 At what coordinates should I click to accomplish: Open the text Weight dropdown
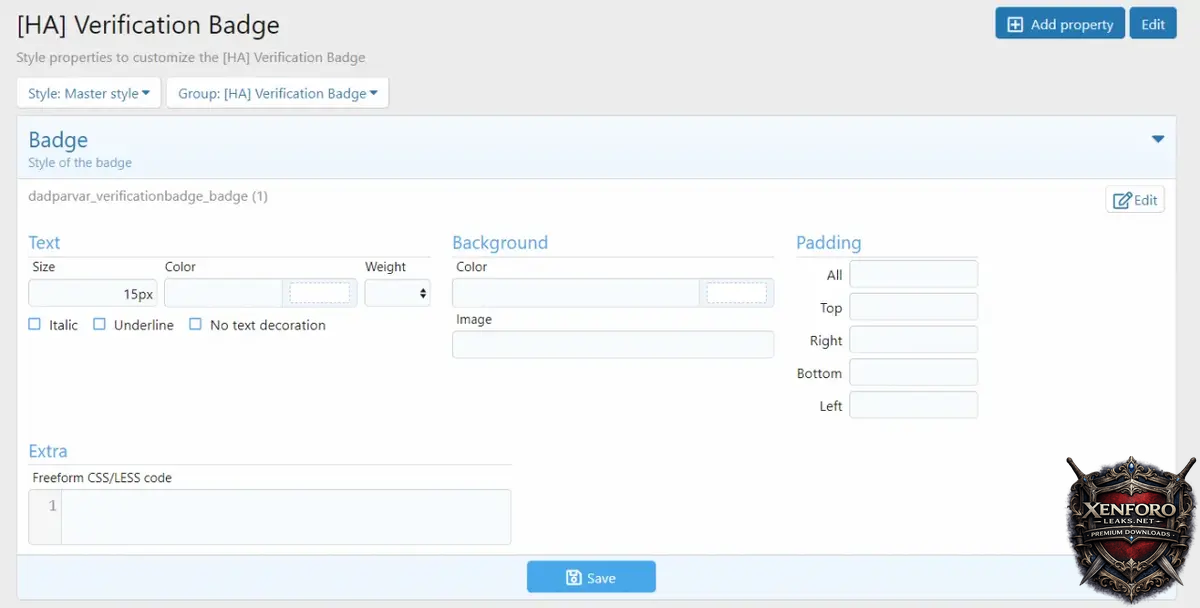397,293
